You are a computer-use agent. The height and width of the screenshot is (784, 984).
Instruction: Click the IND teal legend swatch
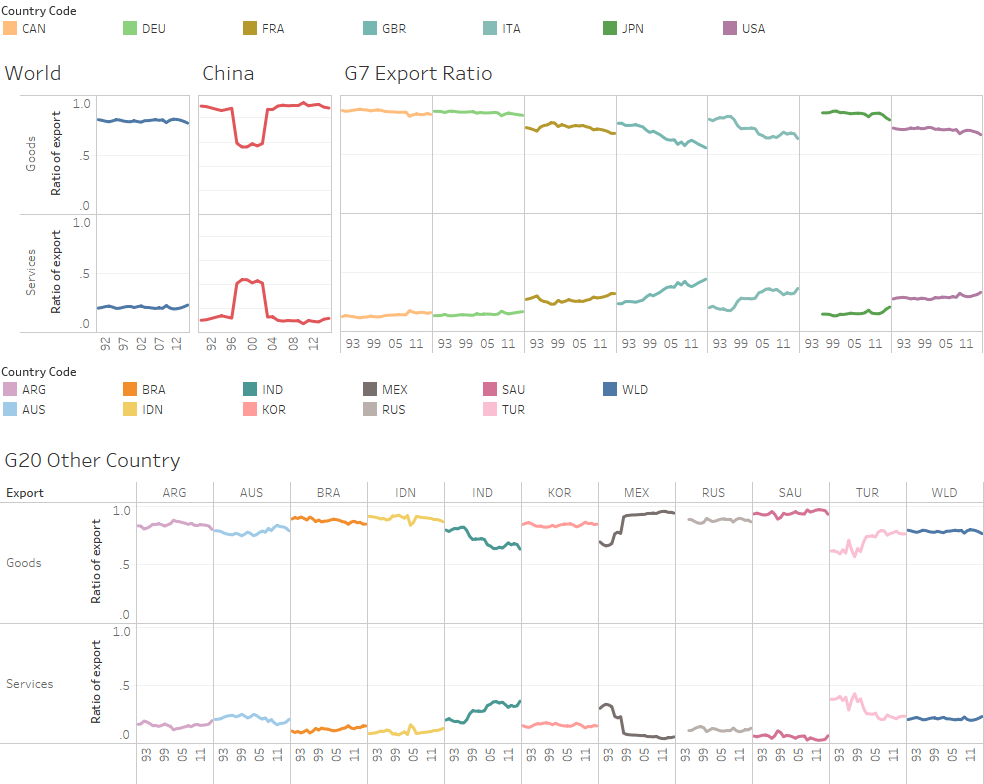(250, 389)
